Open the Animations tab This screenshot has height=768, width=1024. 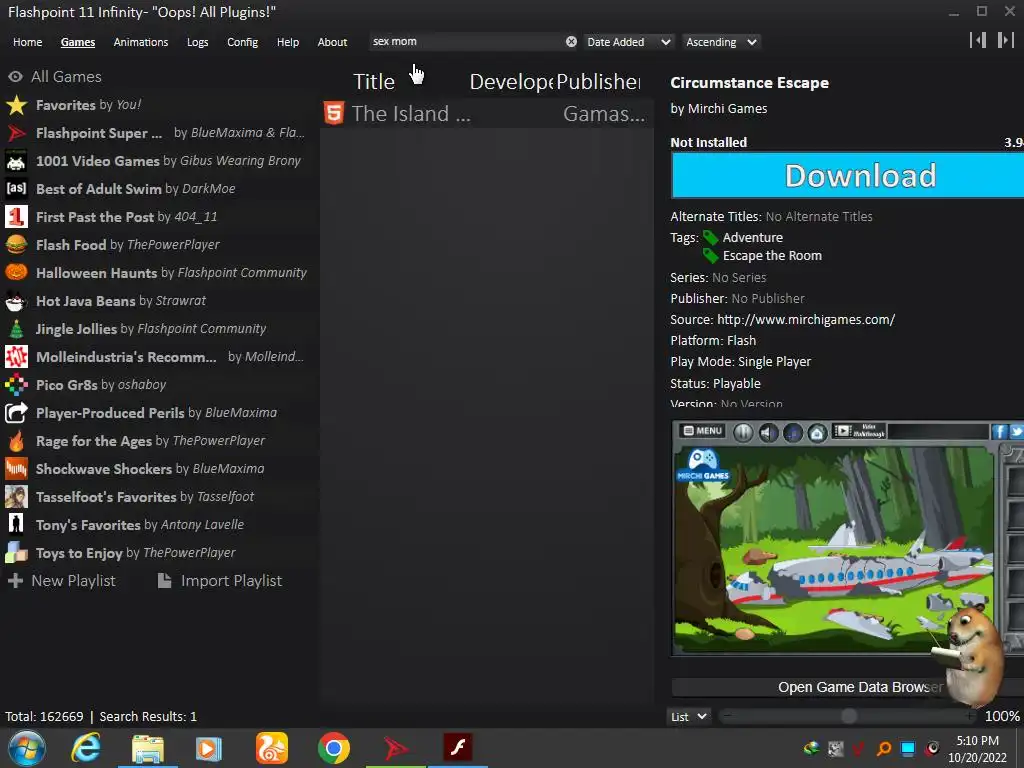pyautogui.click(x=140, y=42)
